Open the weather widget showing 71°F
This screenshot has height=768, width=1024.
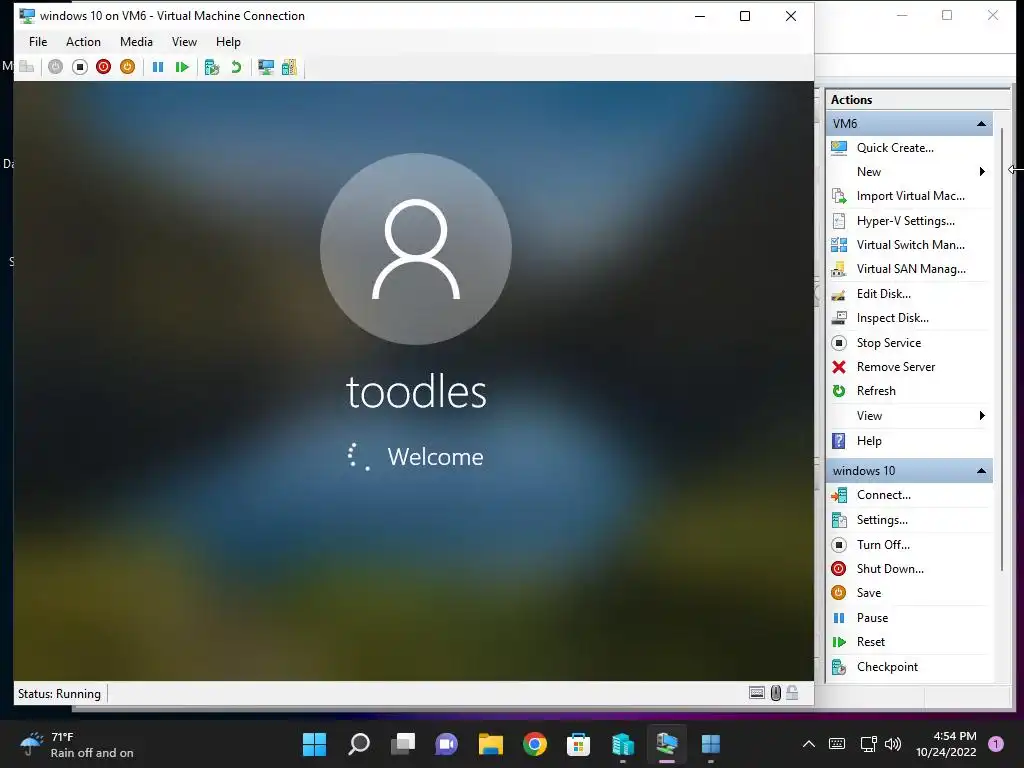point(76,744)
